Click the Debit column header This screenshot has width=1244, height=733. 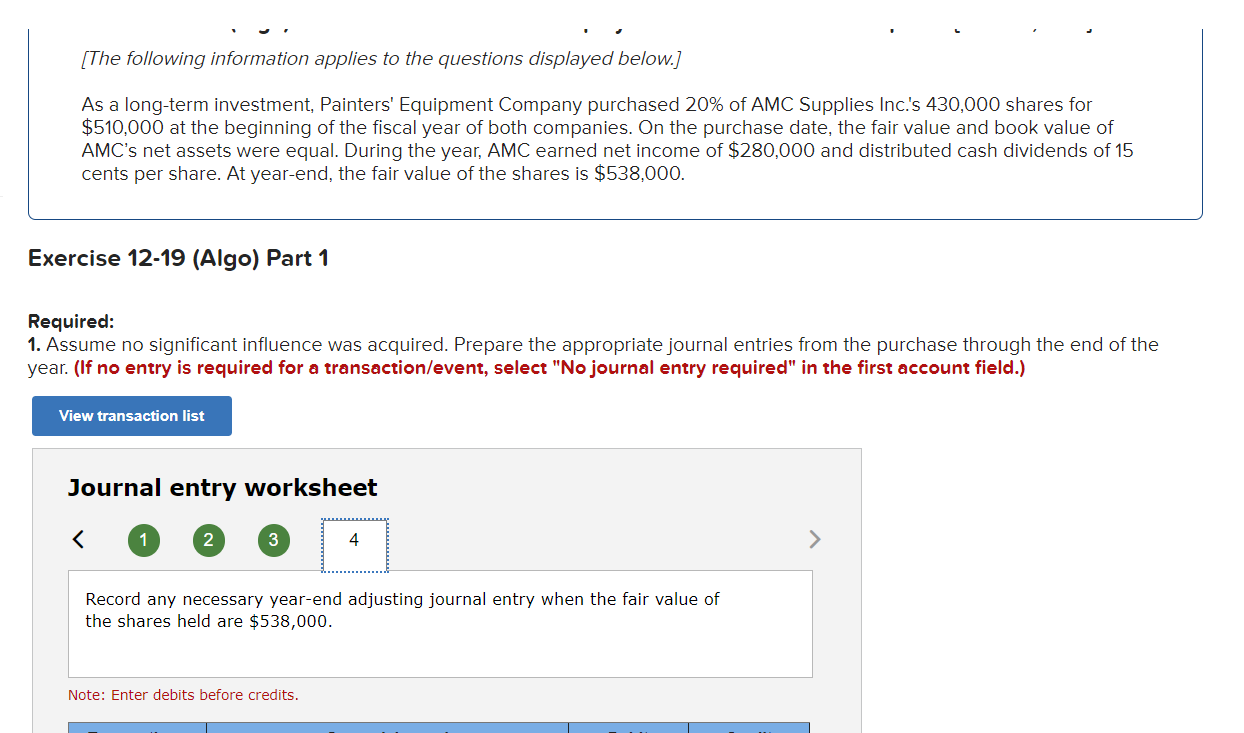point(627,730)
